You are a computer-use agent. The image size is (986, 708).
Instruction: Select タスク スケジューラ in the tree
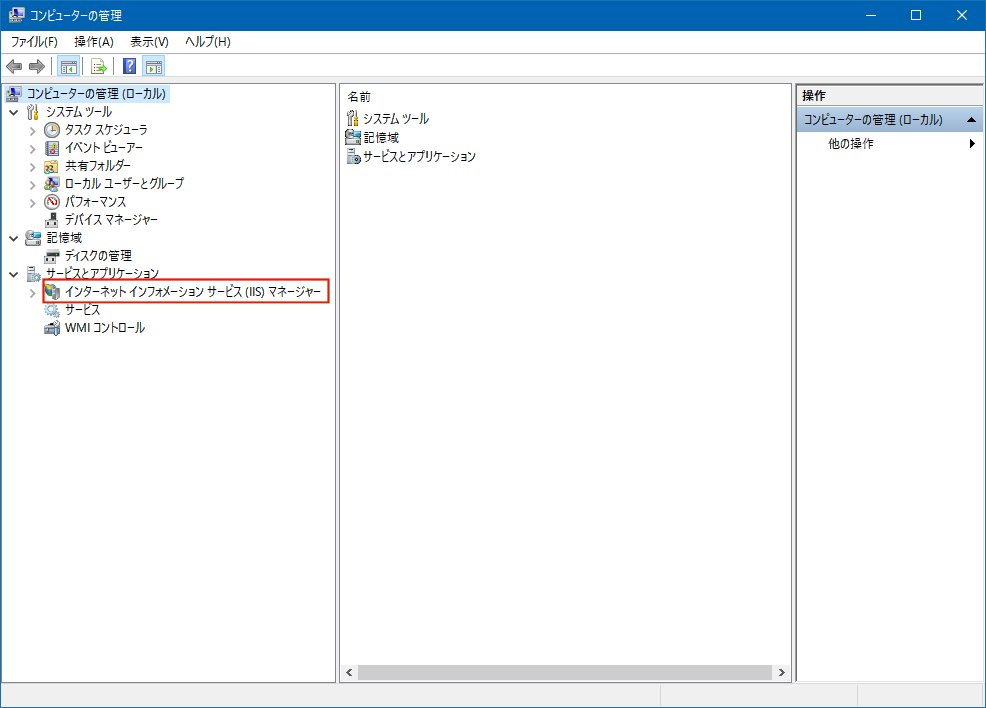[x=106, y=130]
